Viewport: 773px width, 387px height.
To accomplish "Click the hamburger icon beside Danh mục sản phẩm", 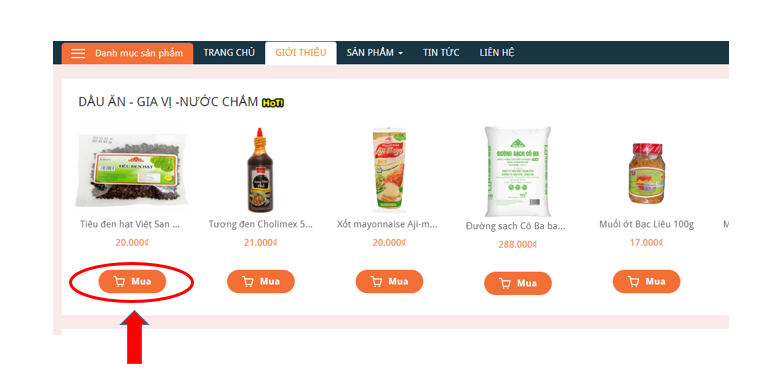I will (78, 53).
